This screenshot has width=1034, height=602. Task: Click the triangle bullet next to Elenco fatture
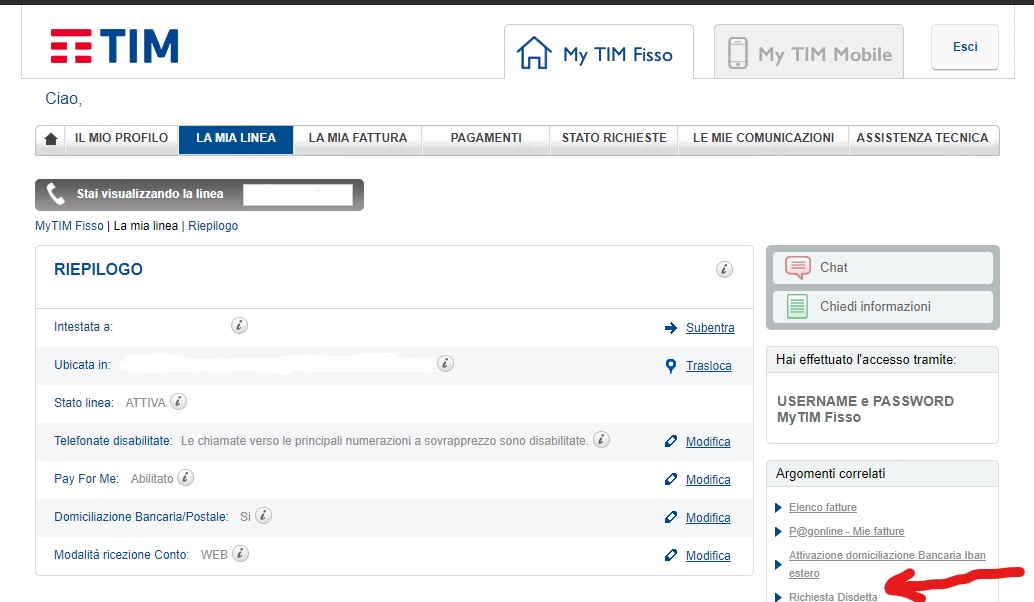(x=778, y=508)
